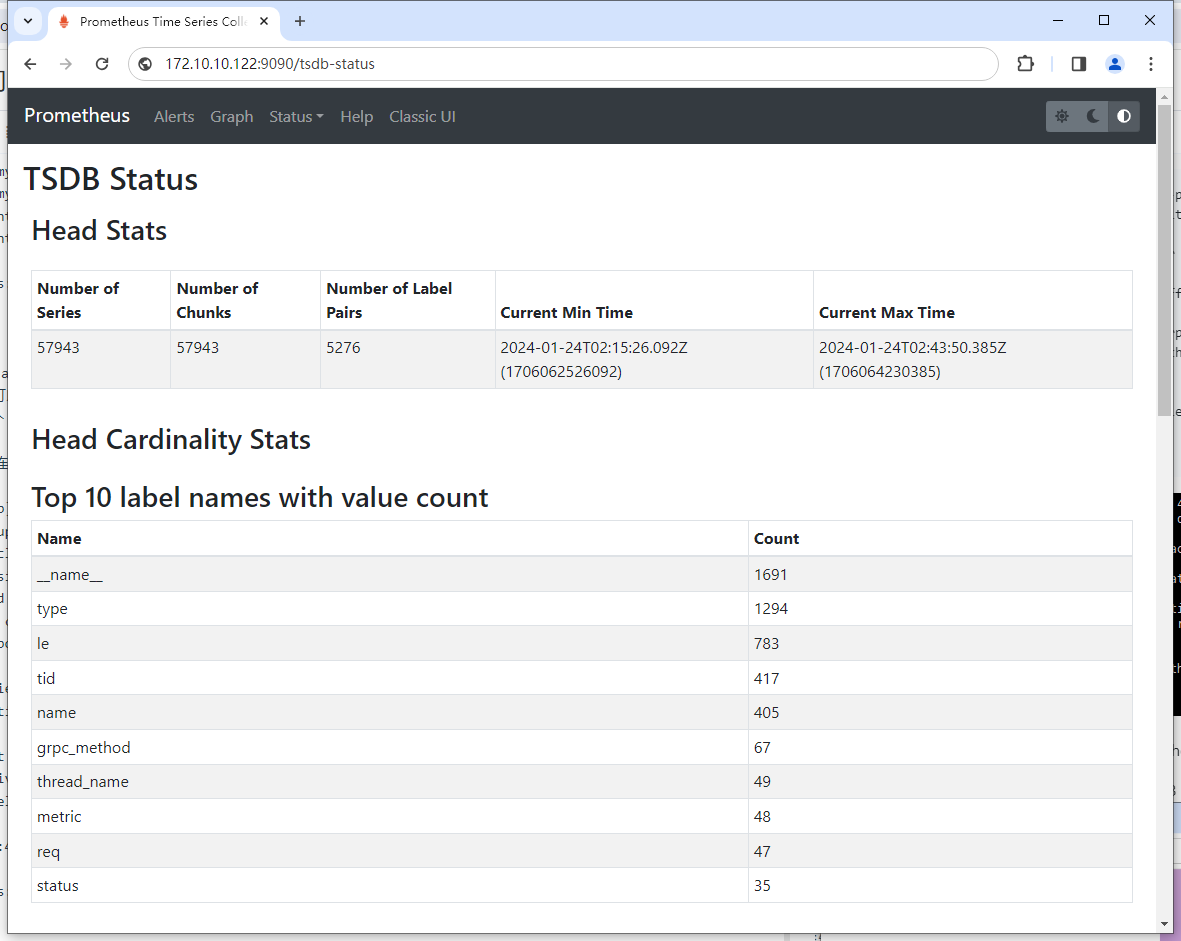Open the Help link
Image resolution: width=1181 pixels, height=941 pixels.
tap(356, 117)
